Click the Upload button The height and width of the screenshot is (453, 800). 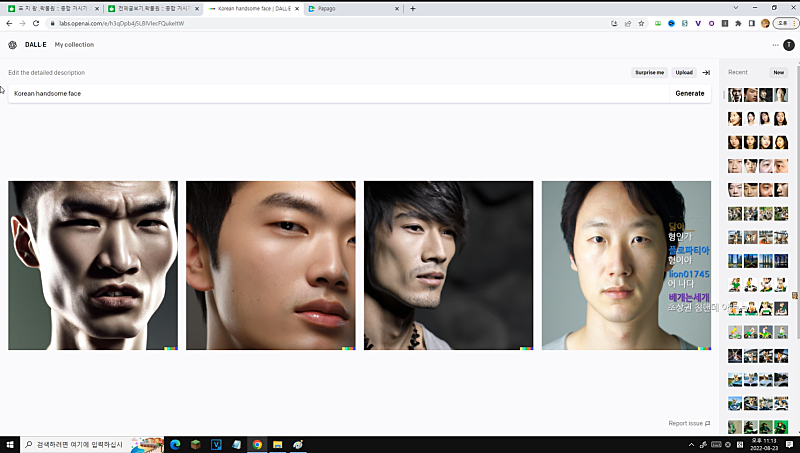[x=684, y=72]
